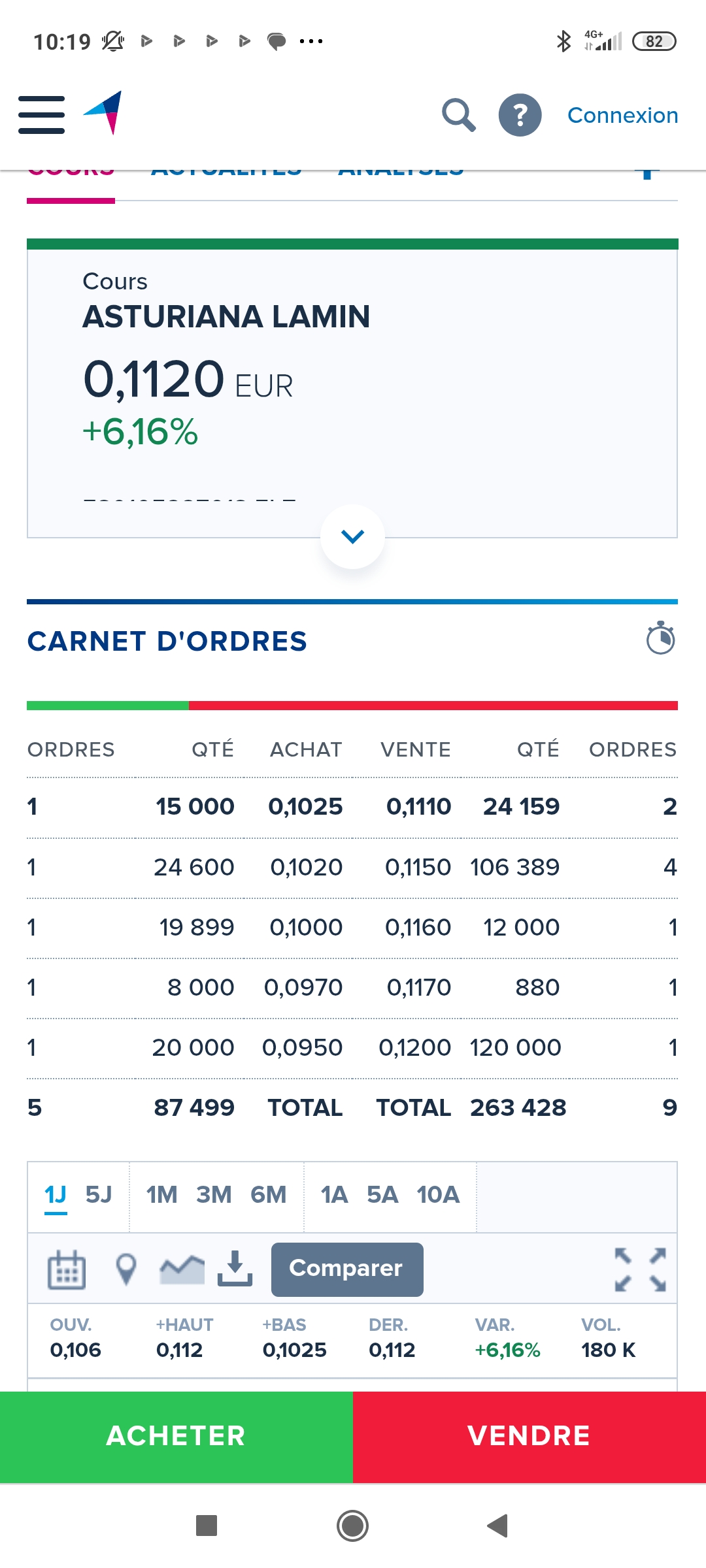
Task: Tap the green ACHETER button
Action: [x=176, y=1436]
